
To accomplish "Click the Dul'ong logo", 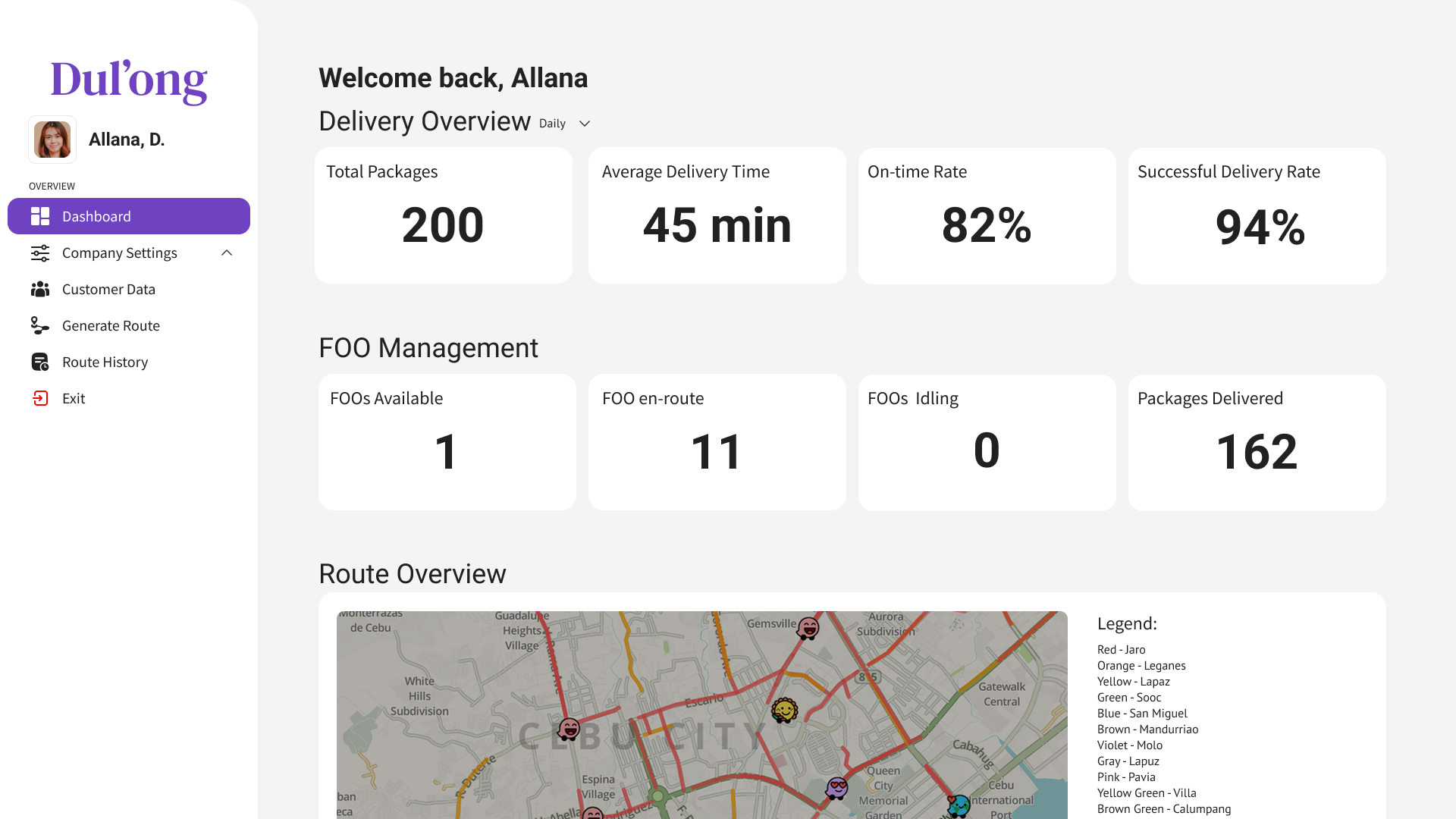I will (x=129, y=80).
